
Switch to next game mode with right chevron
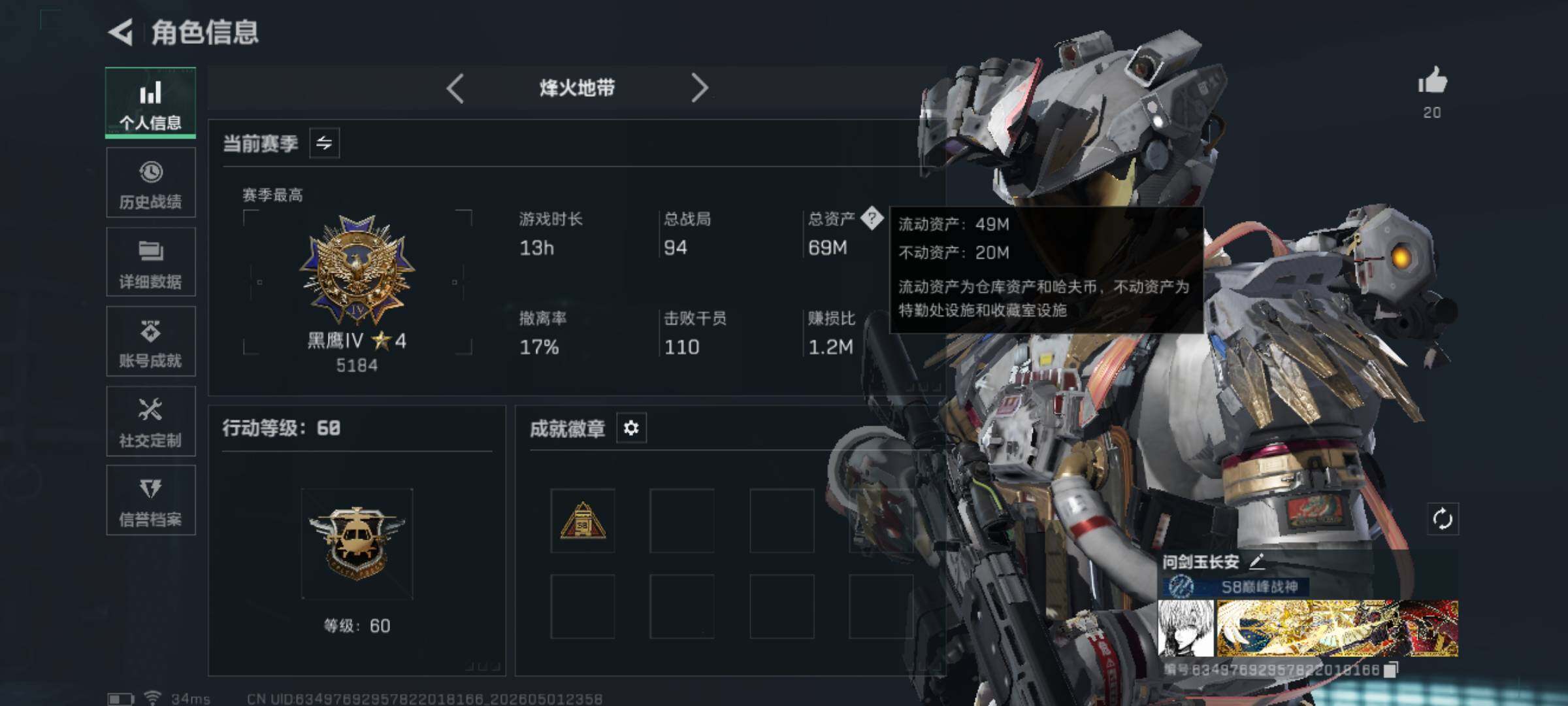click(x=700, y=88)
